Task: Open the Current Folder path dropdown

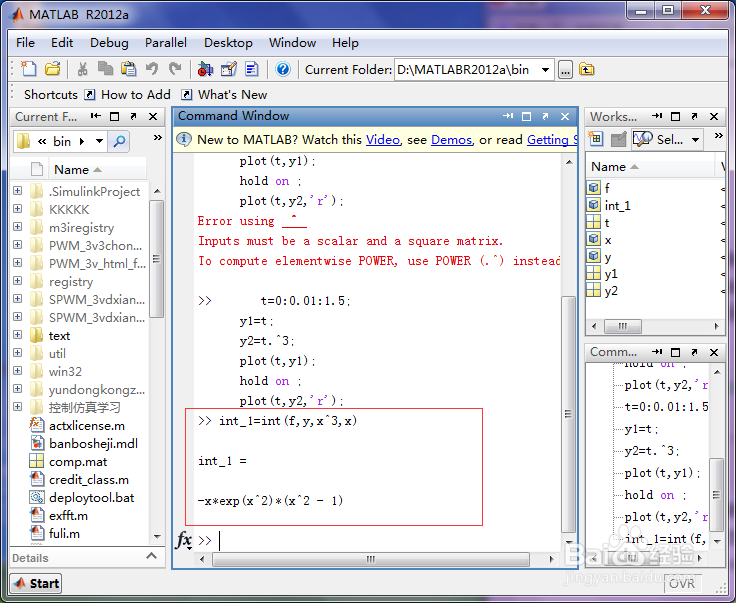Action: (545, 70)
